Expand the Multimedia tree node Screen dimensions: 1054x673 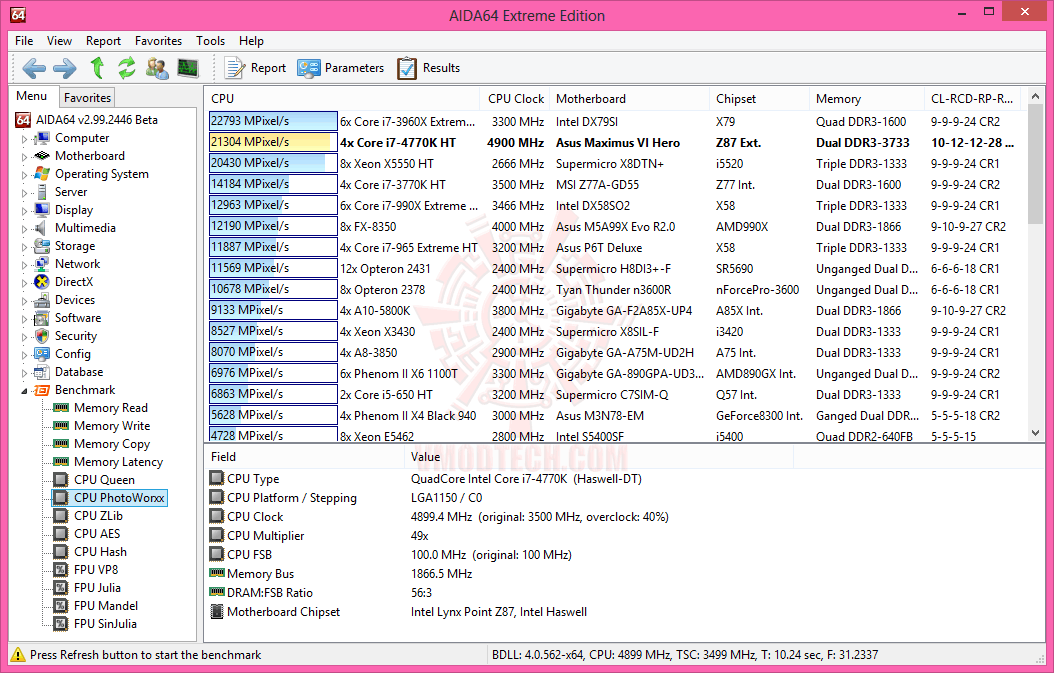[25, 229]
